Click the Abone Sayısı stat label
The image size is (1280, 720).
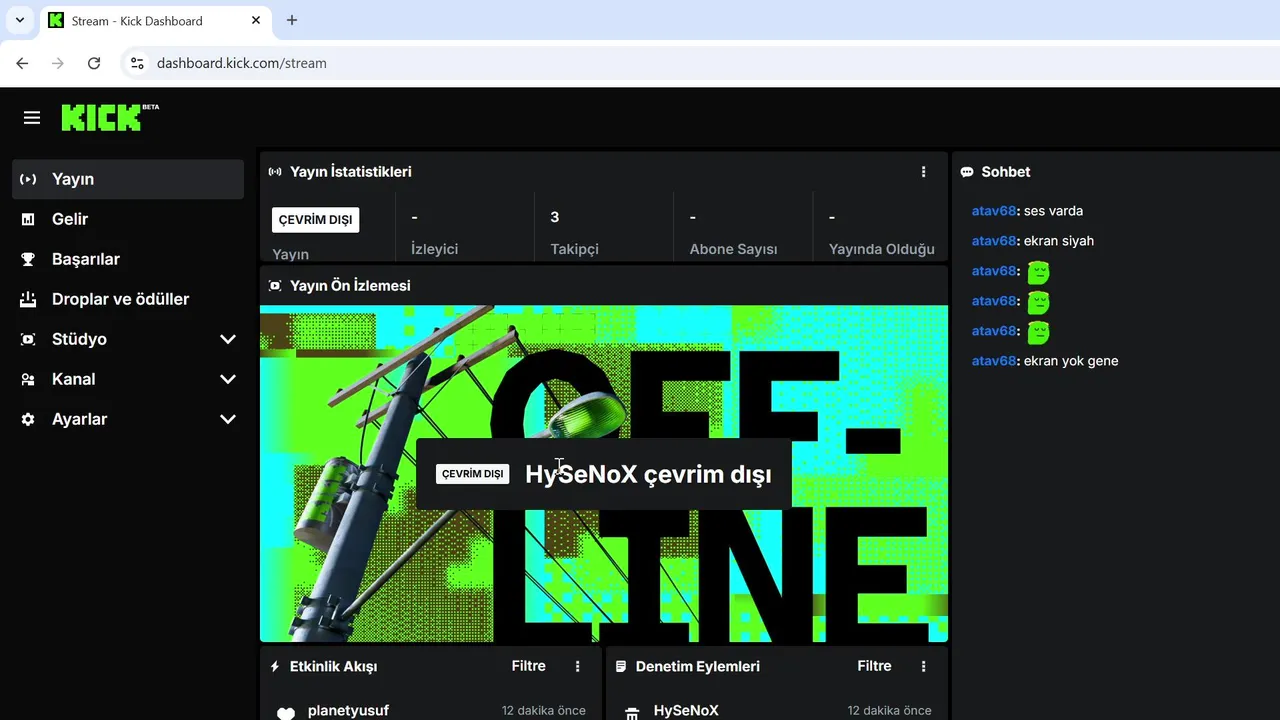click(x=733, y=249)
